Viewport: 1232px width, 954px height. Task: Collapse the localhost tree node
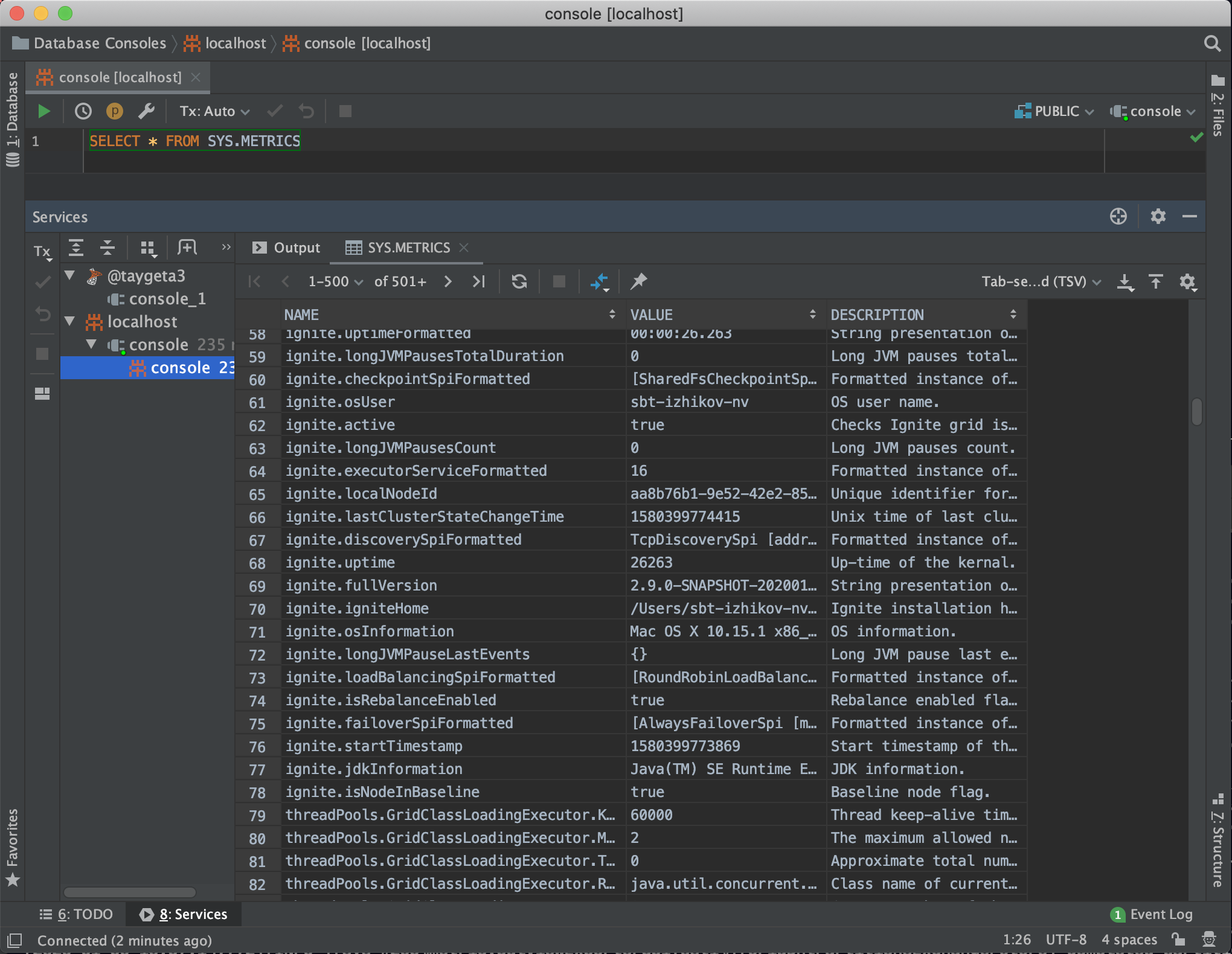[x=70, y=321]
